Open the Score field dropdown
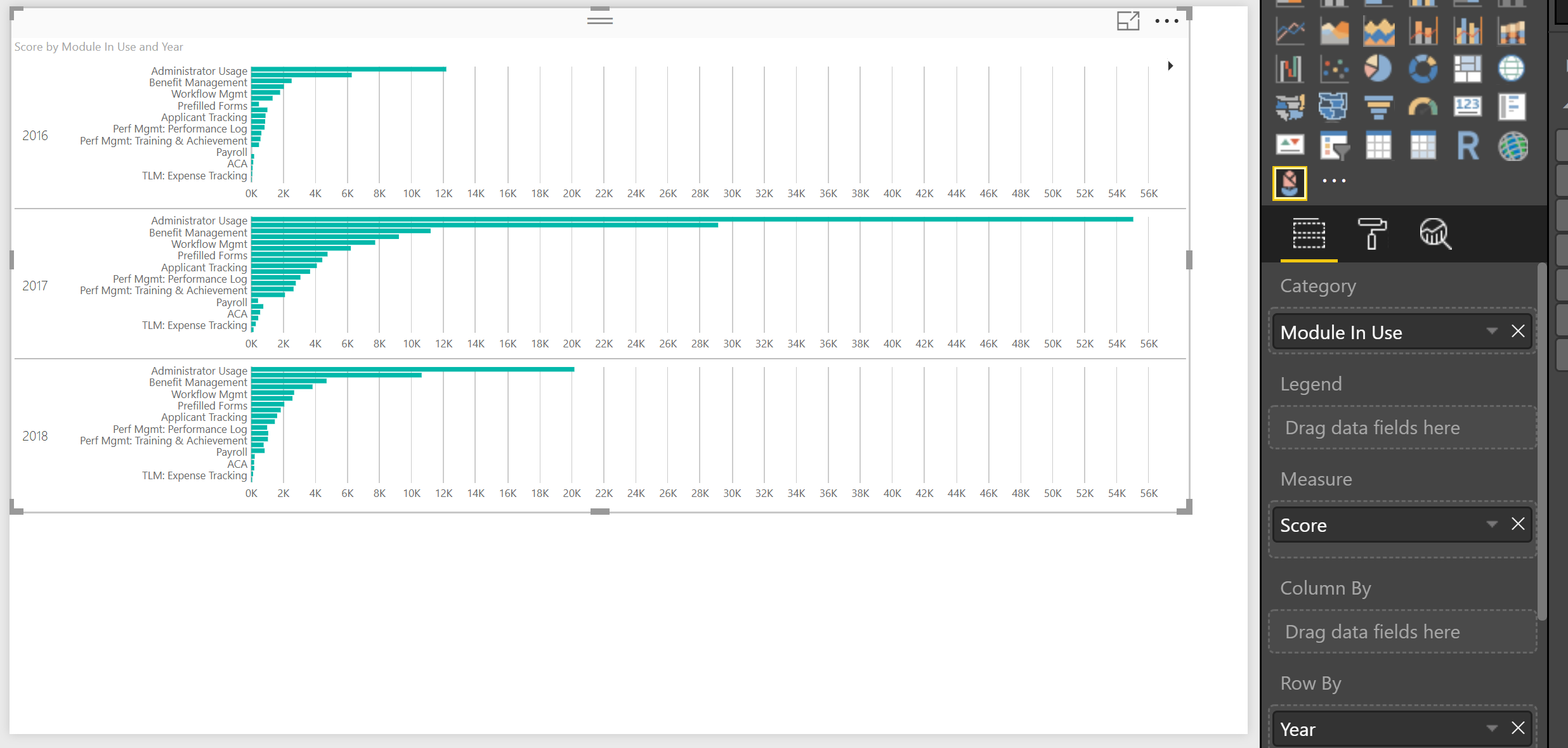Screen dimensions: 1568x748 pos(1492,524)
